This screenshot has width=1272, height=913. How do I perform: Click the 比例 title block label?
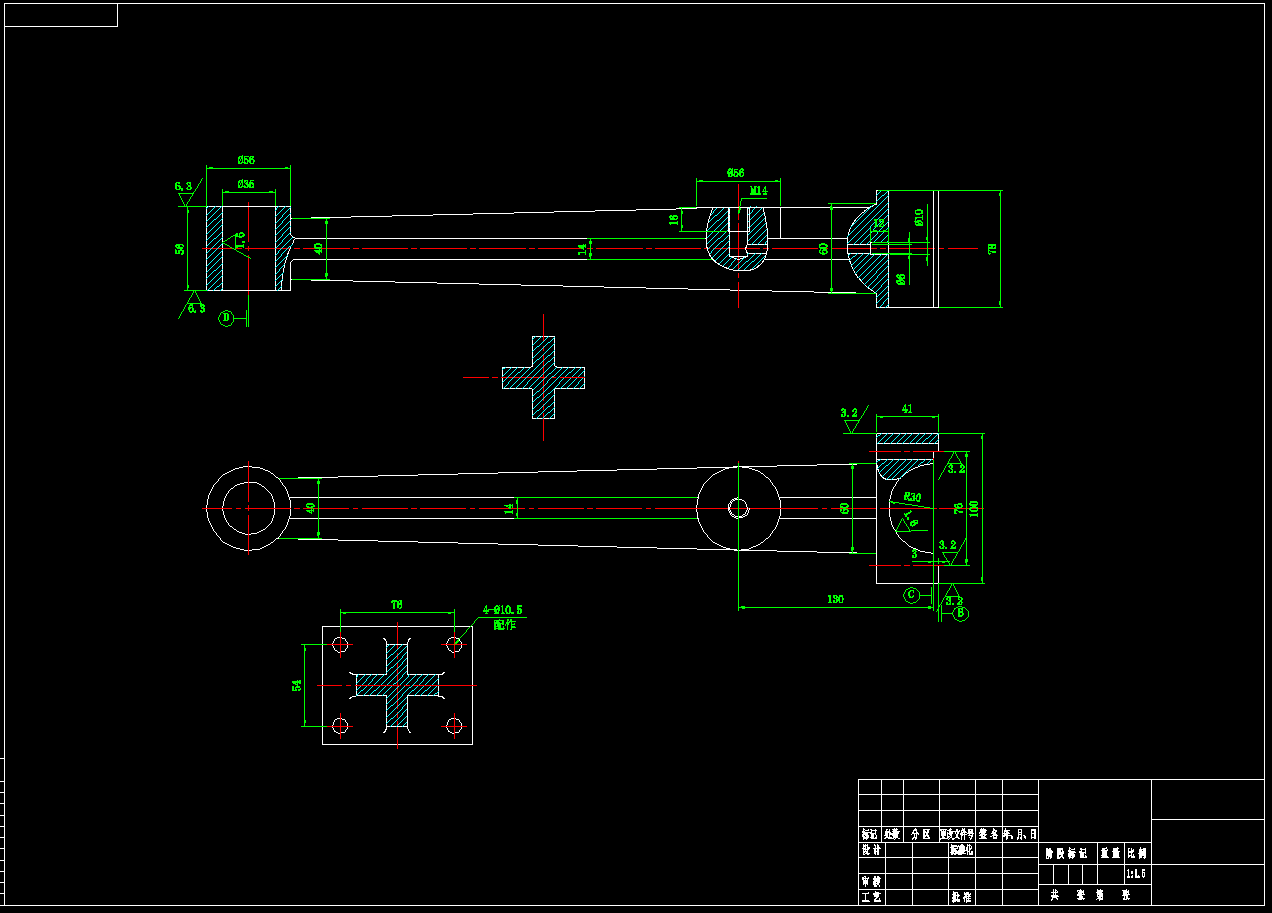1138,854
